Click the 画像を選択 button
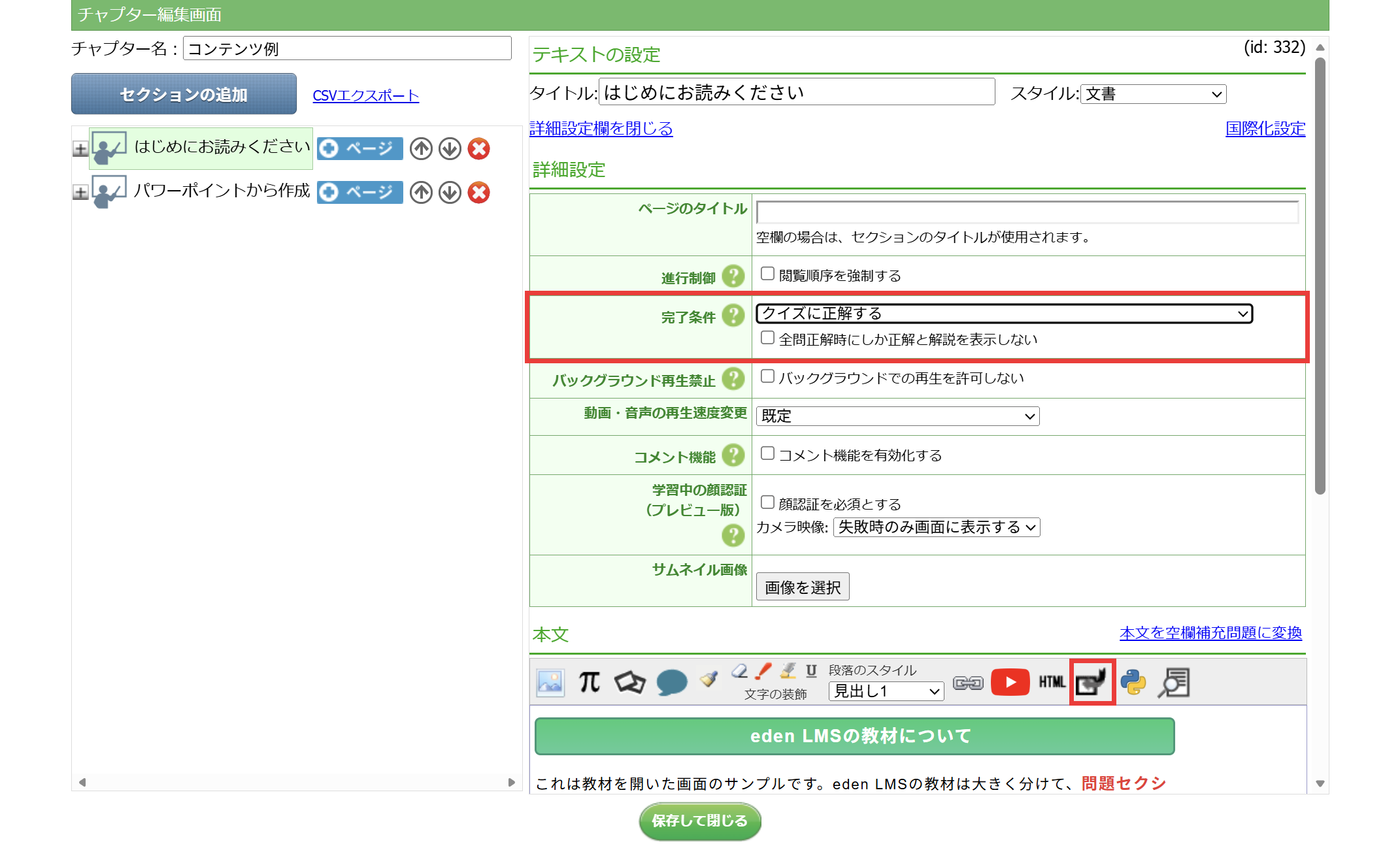This screenshot has width=1400, height=867. 803,587
